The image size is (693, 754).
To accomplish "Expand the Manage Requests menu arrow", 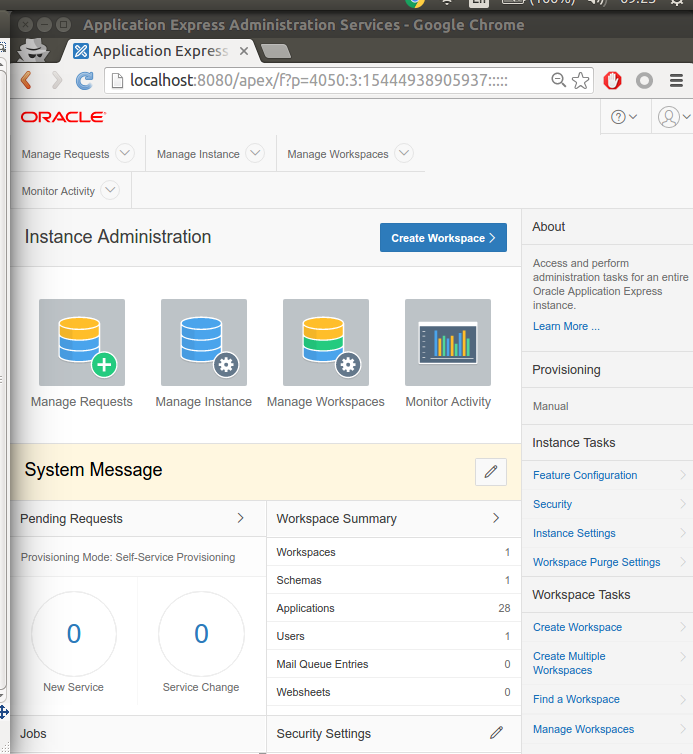I will 125,153.
